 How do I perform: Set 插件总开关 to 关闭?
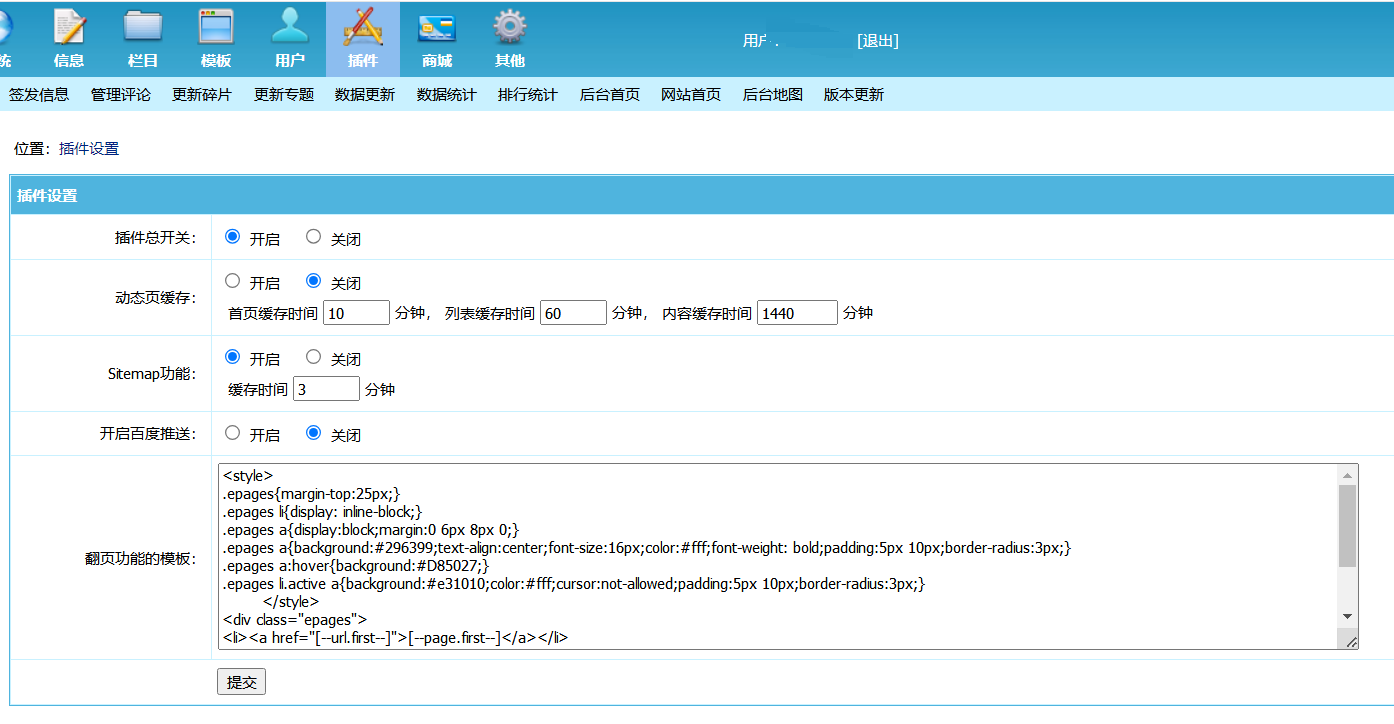click(314, 237)
